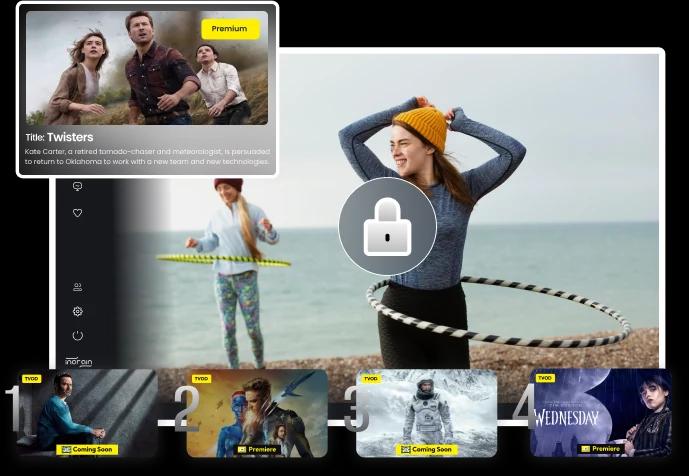Screen dimensions: 689x476
Task: Open the third ranked astronaut movie thumbnail
Action: point(427,408)
